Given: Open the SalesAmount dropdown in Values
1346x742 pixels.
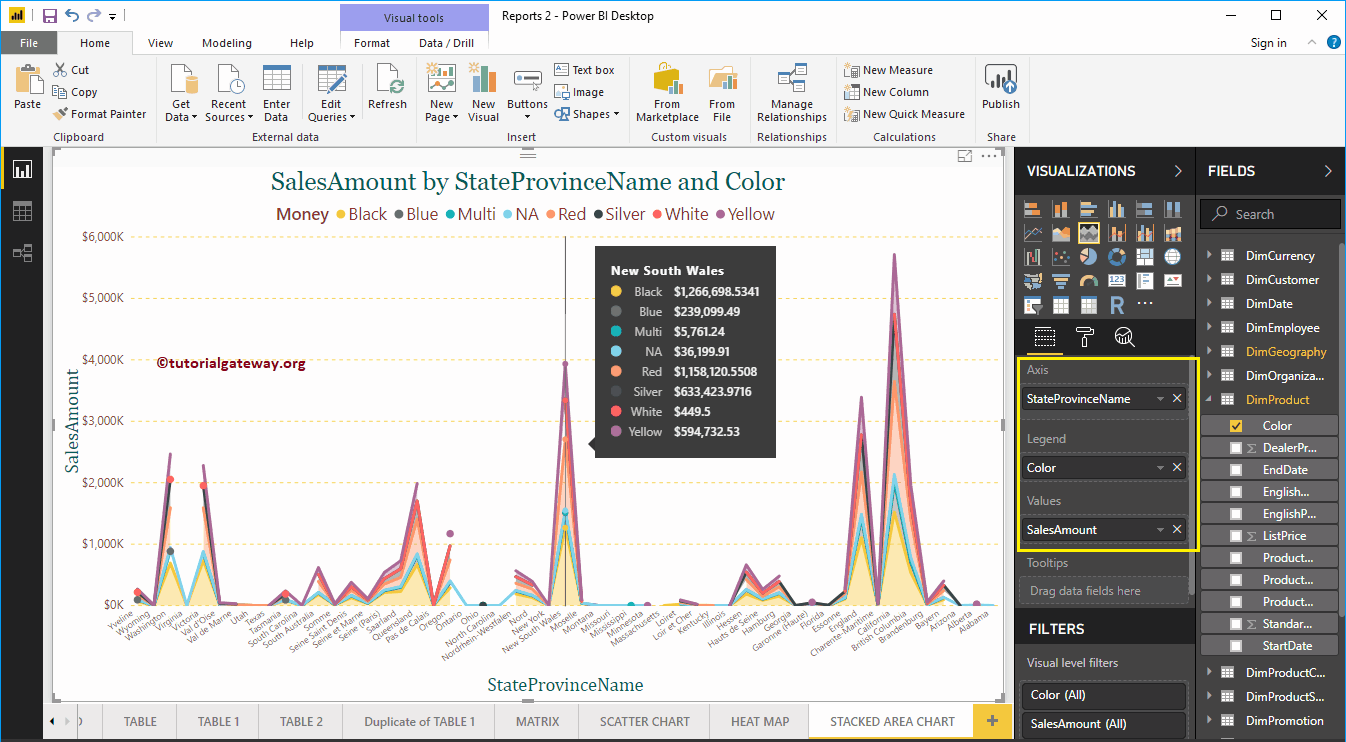Looking at the screenshot, I should 1162,529.
